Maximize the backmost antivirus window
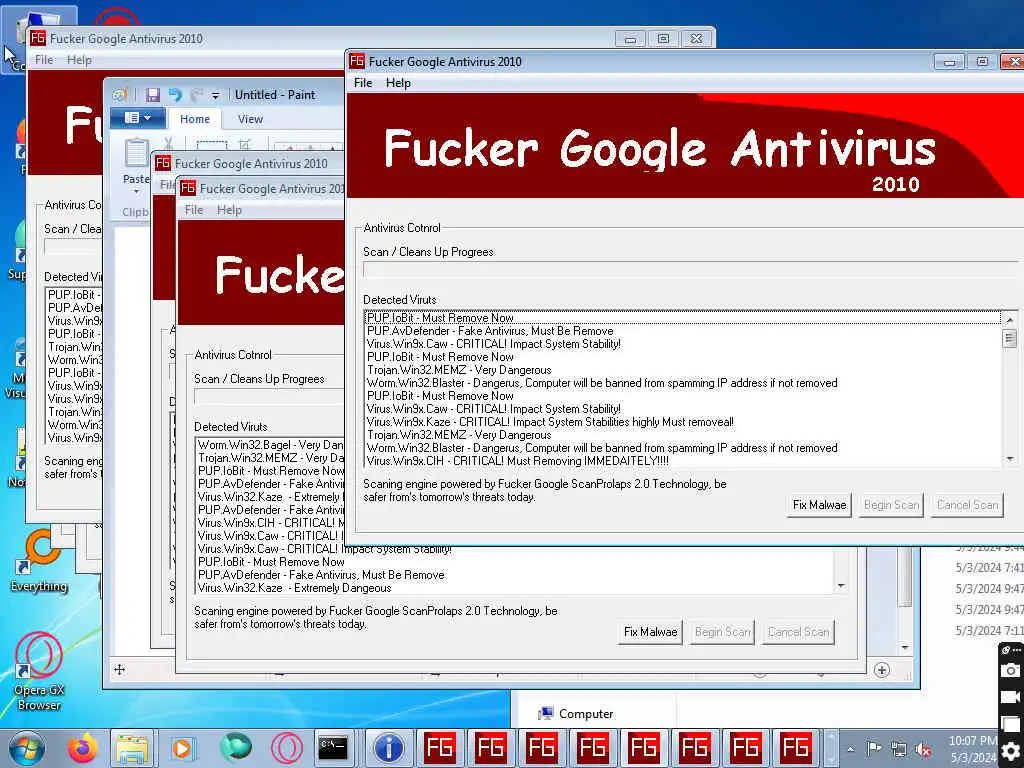This screenshot has width=1024, height=768. tap(663, 39)
